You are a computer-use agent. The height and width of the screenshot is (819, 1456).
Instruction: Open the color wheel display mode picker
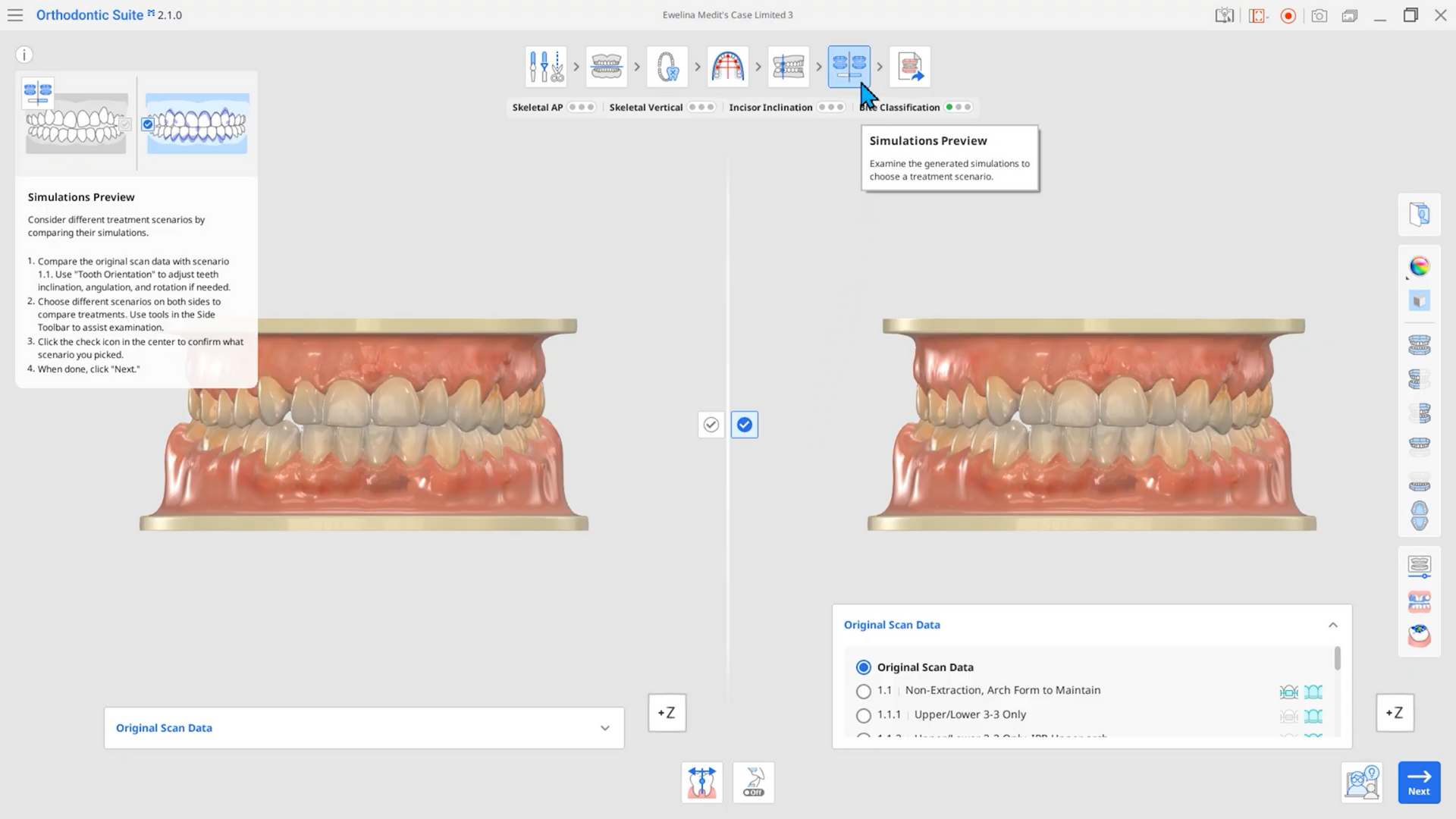(x=1419, y=266)
